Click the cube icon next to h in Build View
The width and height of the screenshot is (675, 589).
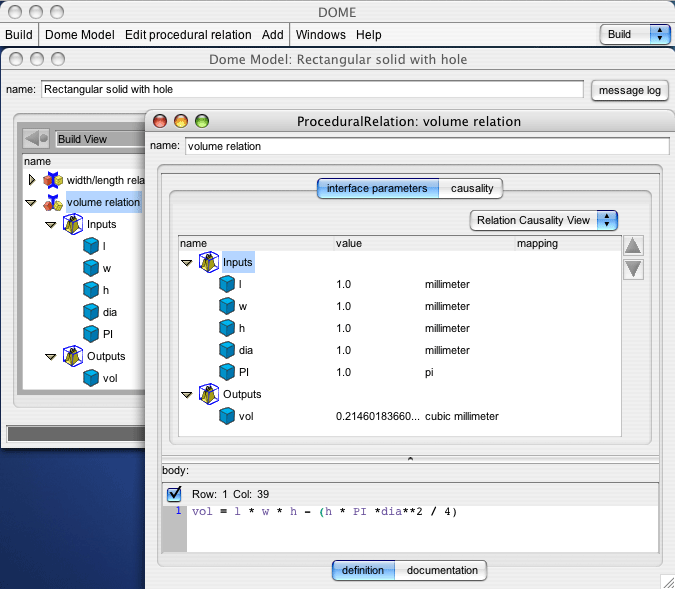pyautogui.click(x=91, y=290)
